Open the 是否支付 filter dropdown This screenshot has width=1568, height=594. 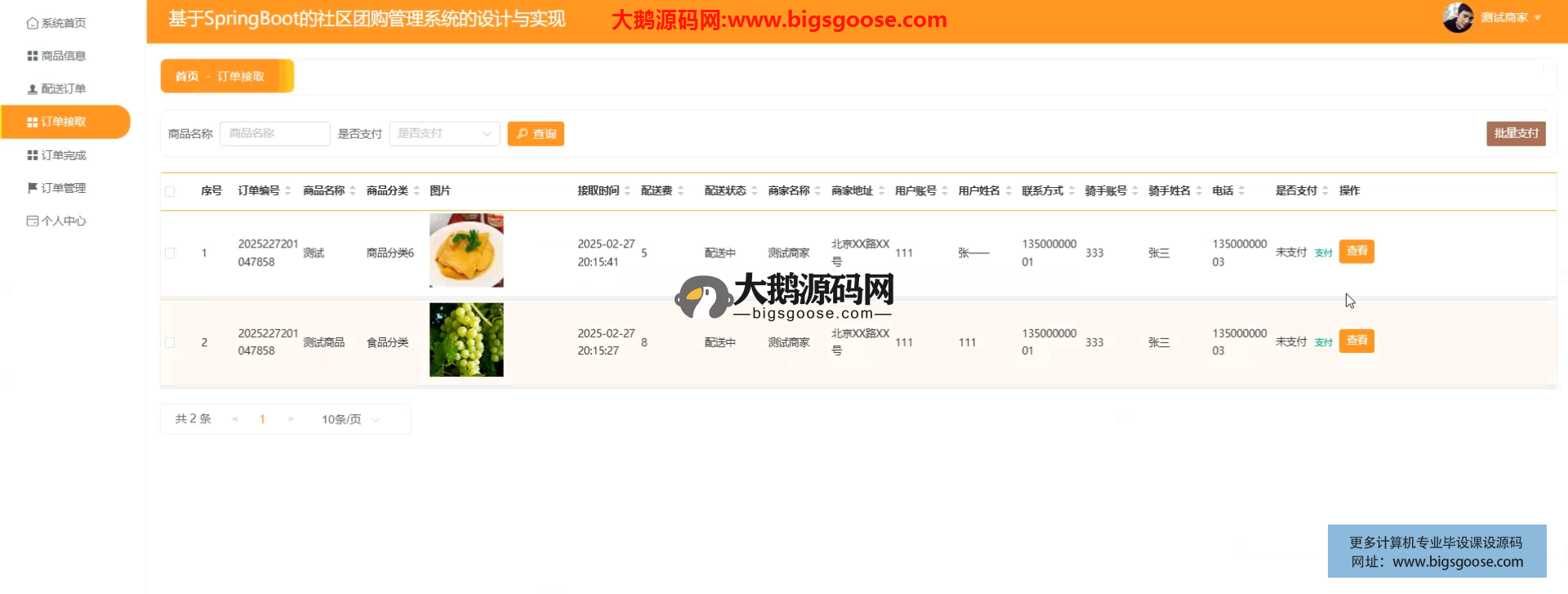coord(444,133)
